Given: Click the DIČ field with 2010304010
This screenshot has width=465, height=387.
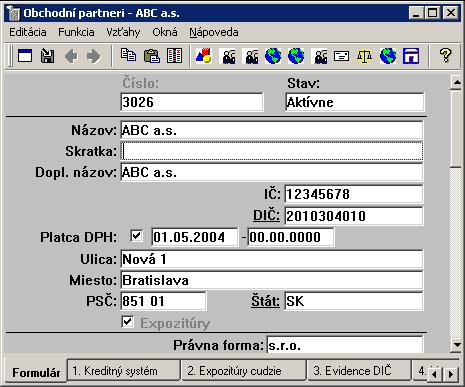Looking at the screenshot, I should coord(354,216).
